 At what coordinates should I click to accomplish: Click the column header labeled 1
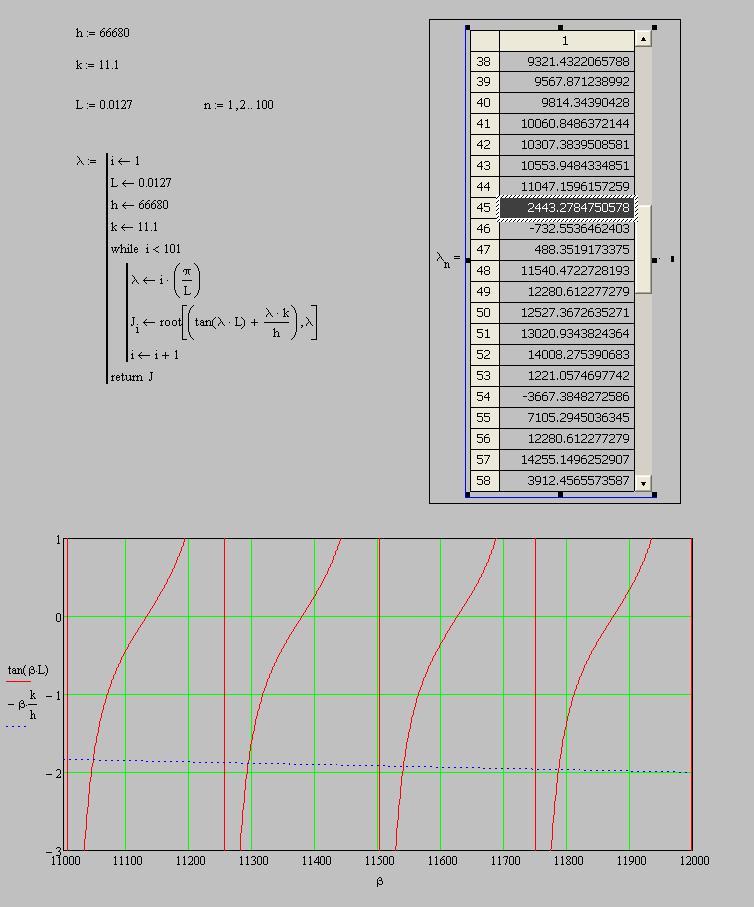[567, 40]
